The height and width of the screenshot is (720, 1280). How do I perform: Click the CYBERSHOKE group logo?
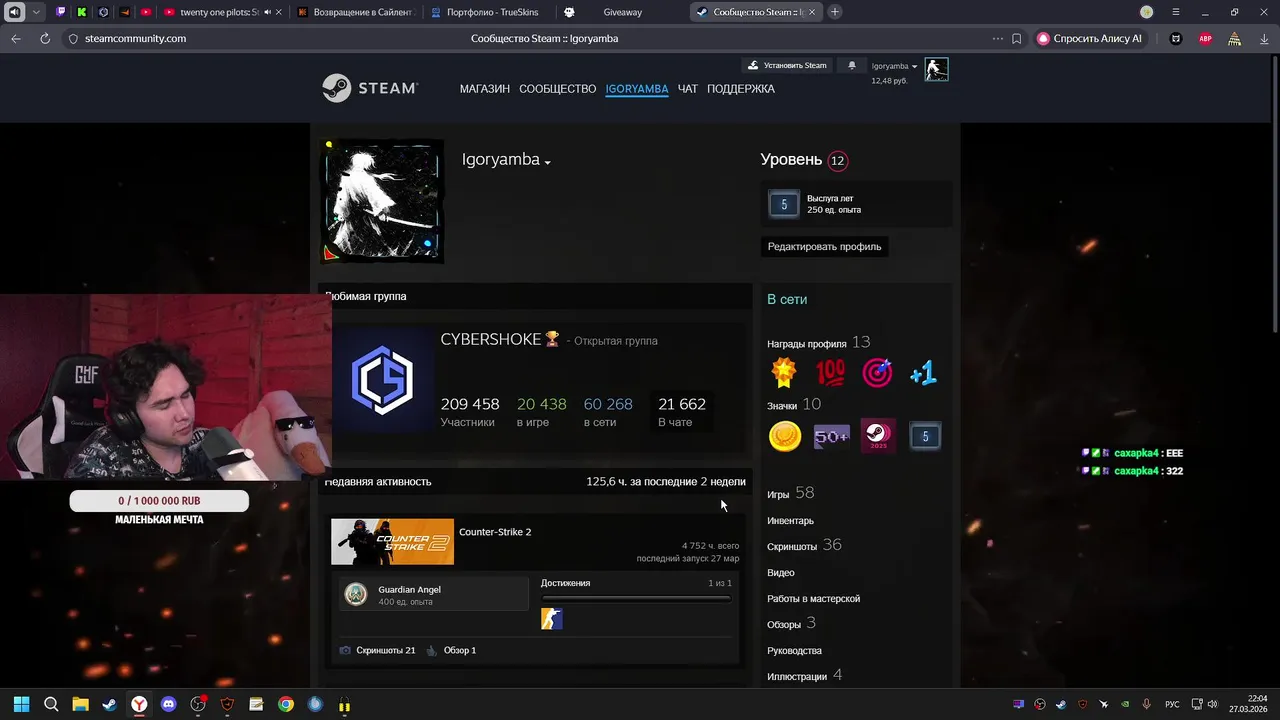coord(382,380)
